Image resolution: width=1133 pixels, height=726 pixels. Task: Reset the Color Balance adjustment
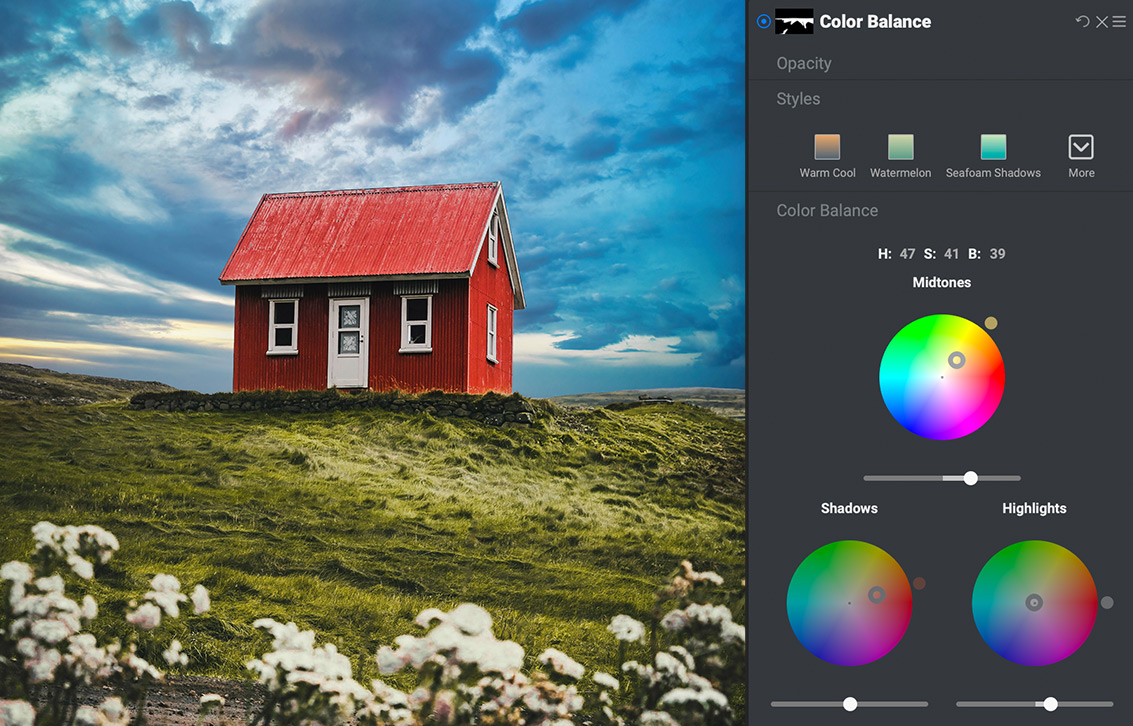1082,20
